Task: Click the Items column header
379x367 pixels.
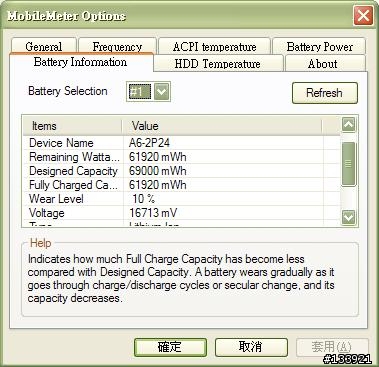Action: point(72,126)
